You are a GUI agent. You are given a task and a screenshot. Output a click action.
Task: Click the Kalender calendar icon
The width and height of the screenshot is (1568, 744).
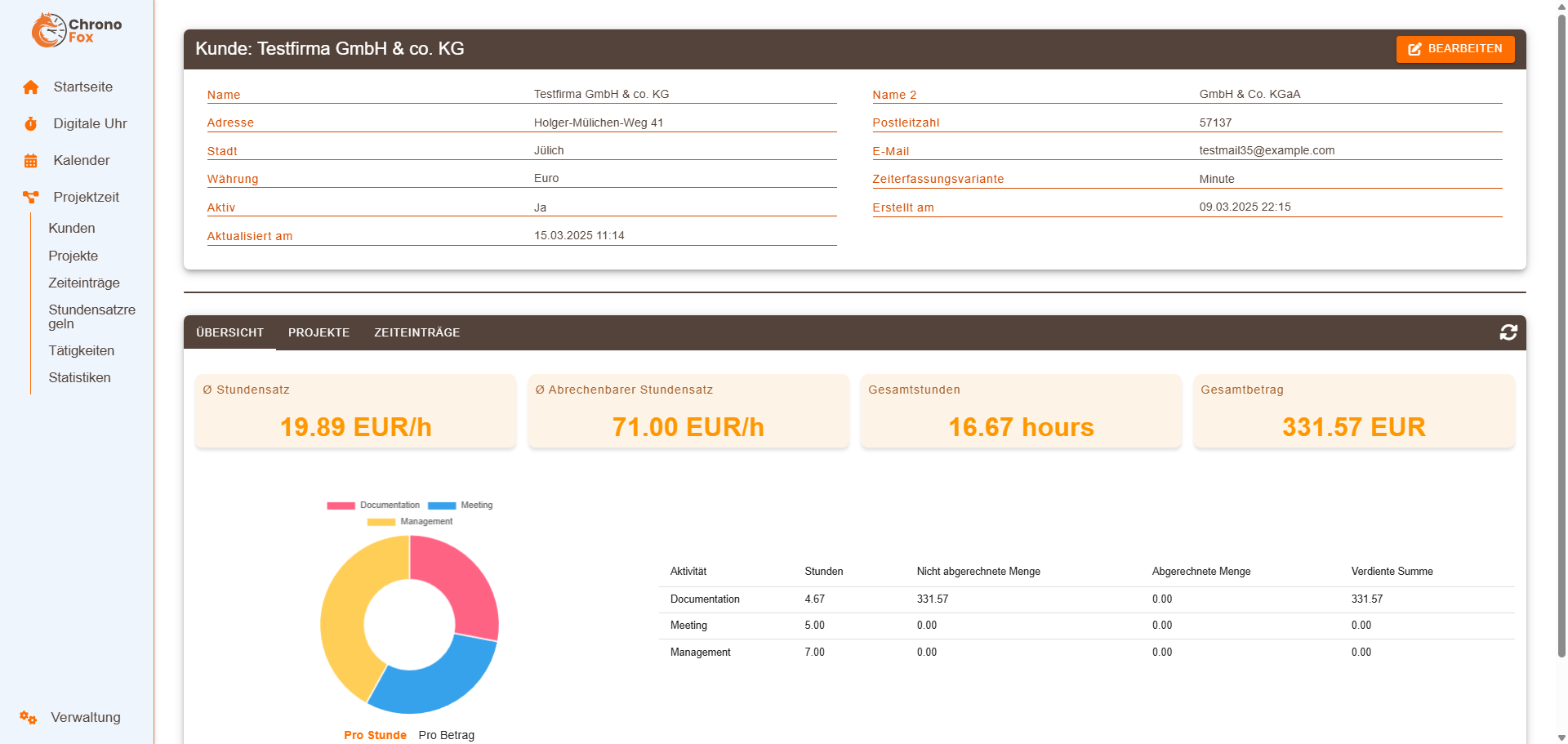31,161
